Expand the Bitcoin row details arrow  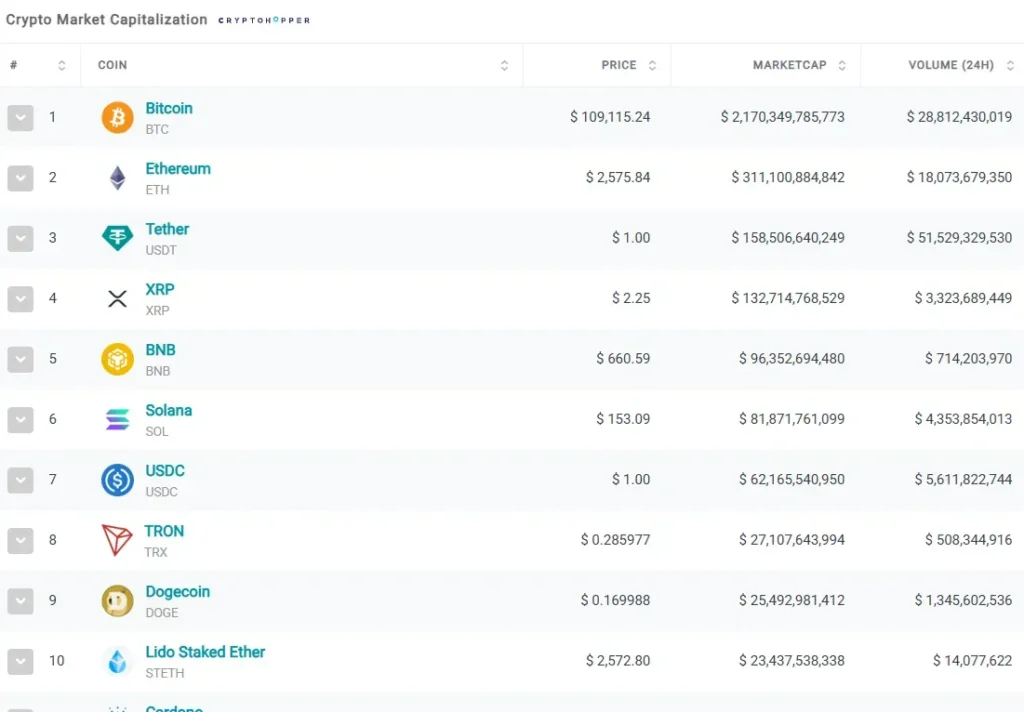(x=20, y=118)
